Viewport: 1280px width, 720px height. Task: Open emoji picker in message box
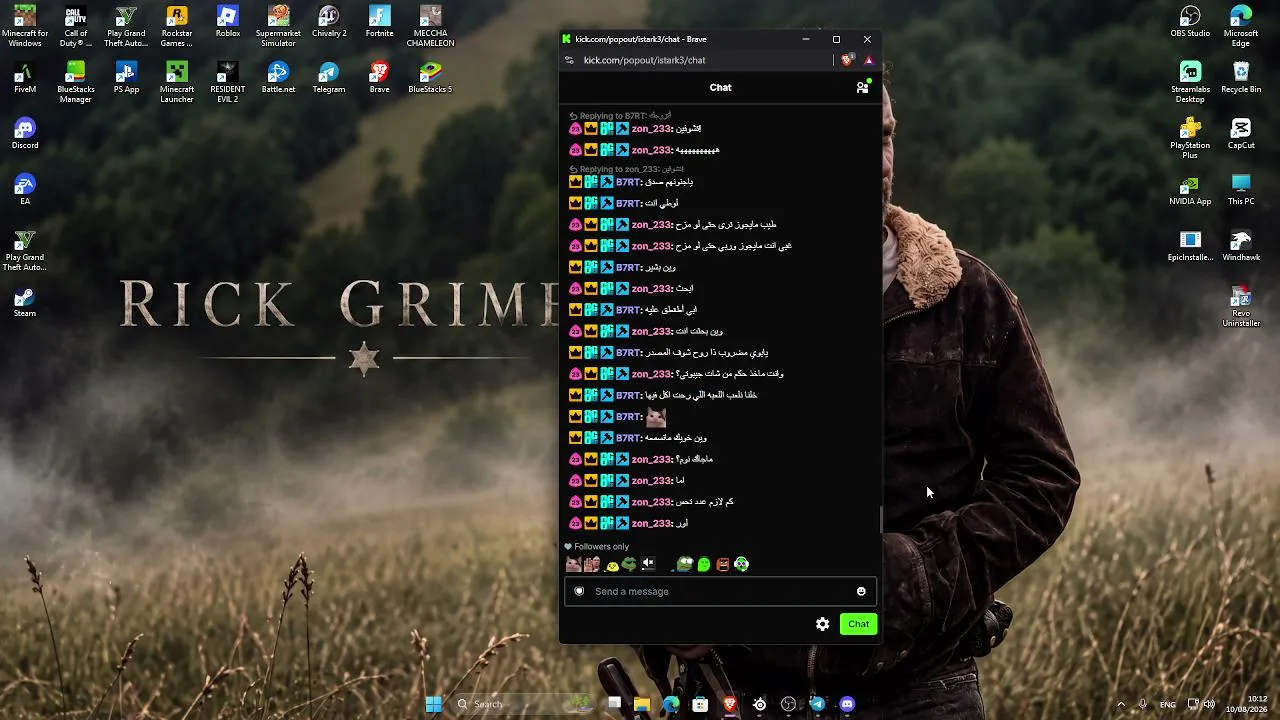[x=861, y=591]
